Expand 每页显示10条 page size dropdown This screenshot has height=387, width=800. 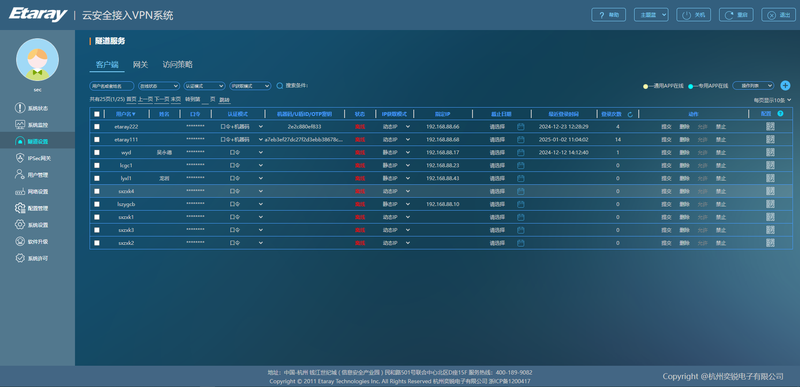(772, 100)
